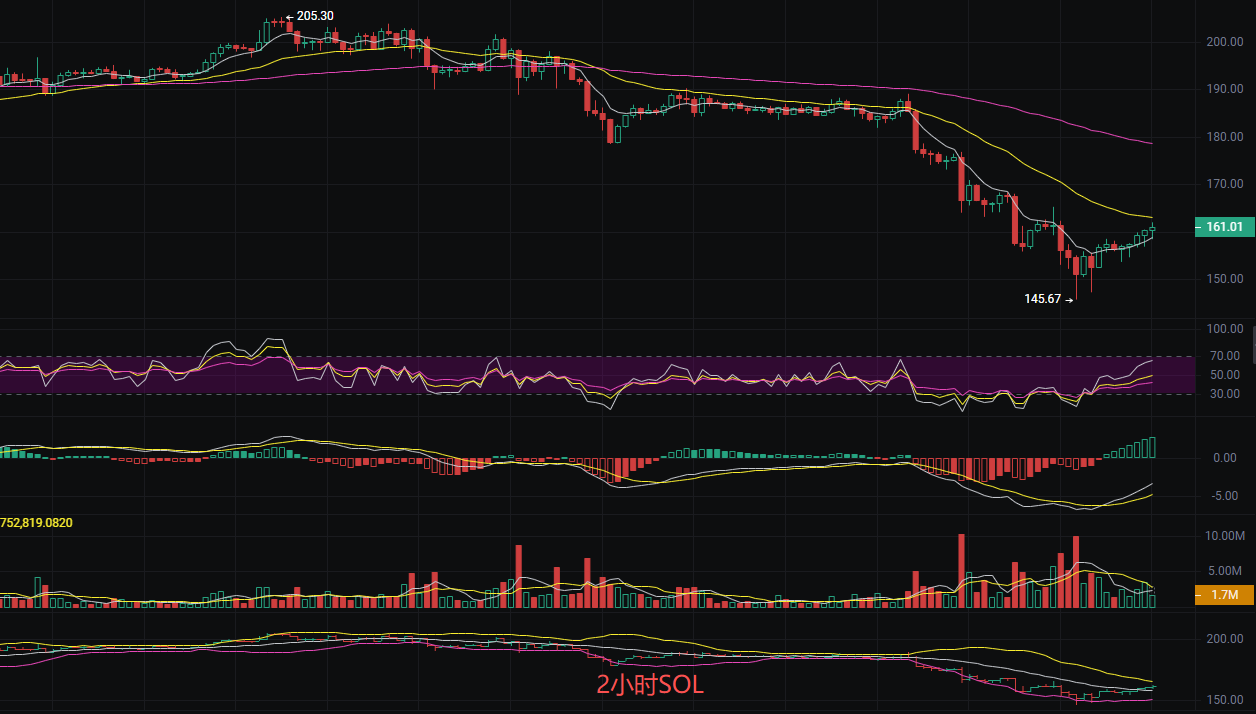Select the 5.00M volume axis label
Screen dimensions: 1256x714
[x=1224, y=571]
